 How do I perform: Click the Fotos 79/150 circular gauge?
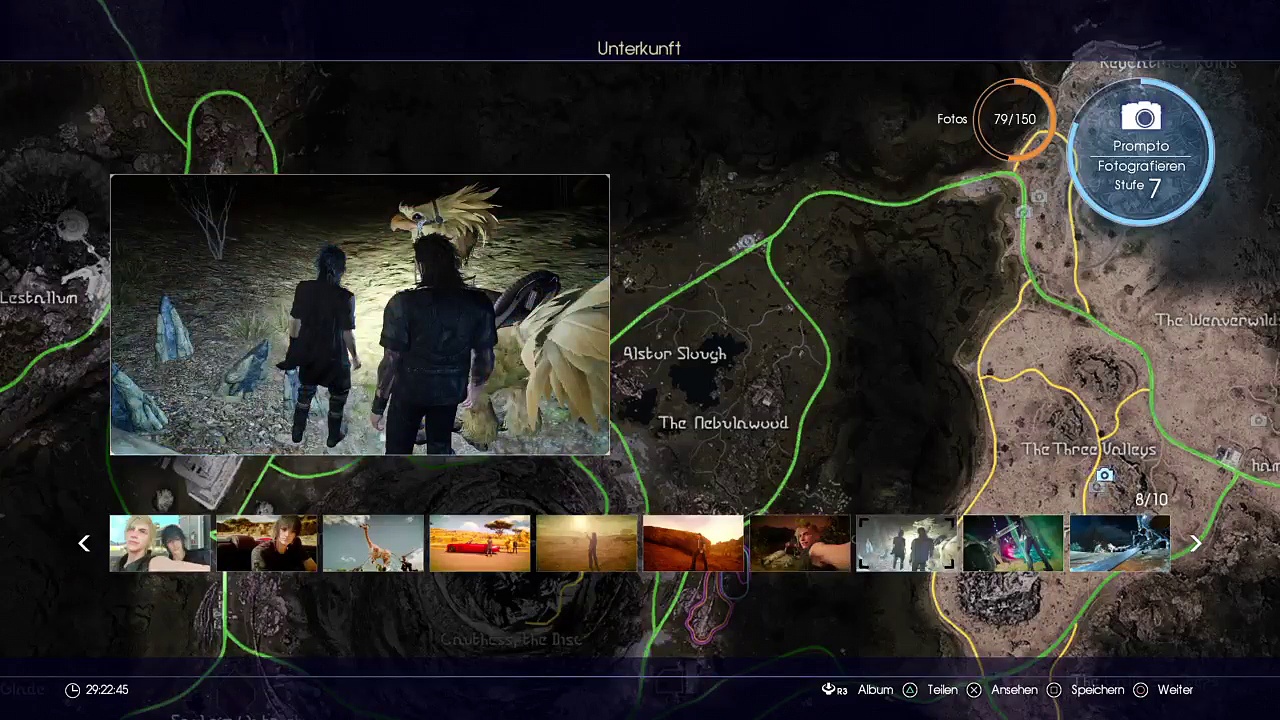click(x=1014, y=119)
